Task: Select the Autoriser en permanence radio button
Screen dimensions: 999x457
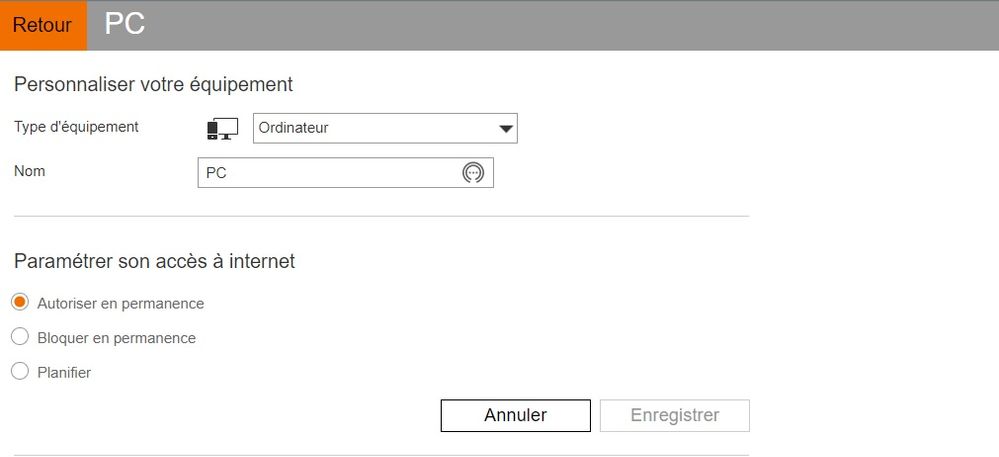Action: (20, 302)
